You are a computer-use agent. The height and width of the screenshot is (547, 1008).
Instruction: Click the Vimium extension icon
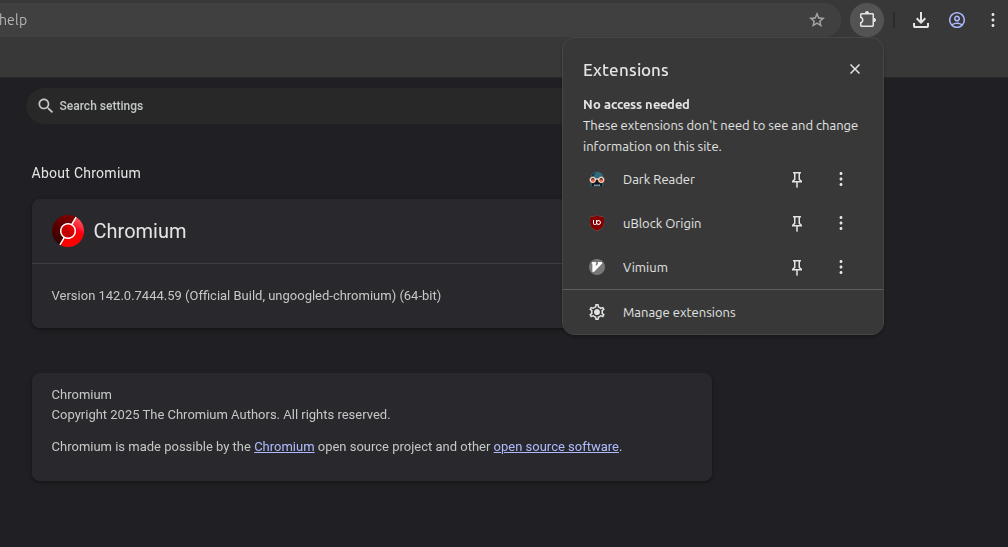597,267
